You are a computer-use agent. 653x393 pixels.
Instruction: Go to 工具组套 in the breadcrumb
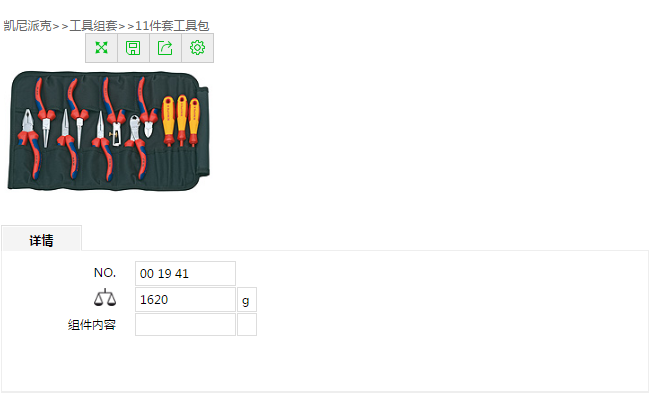pyautogui.click(x=93, y=26)
